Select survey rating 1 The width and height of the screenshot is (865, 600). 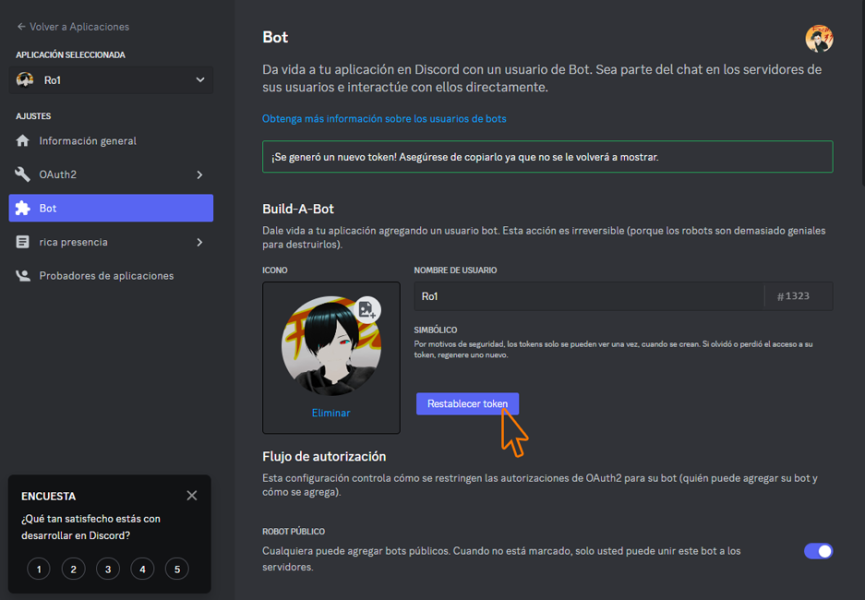coord(38,569)
